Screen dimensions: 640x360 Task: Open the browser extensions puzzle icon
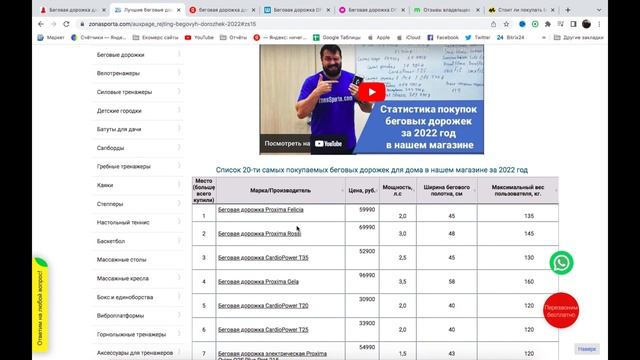pyautogui.click(x=548, y=24)
